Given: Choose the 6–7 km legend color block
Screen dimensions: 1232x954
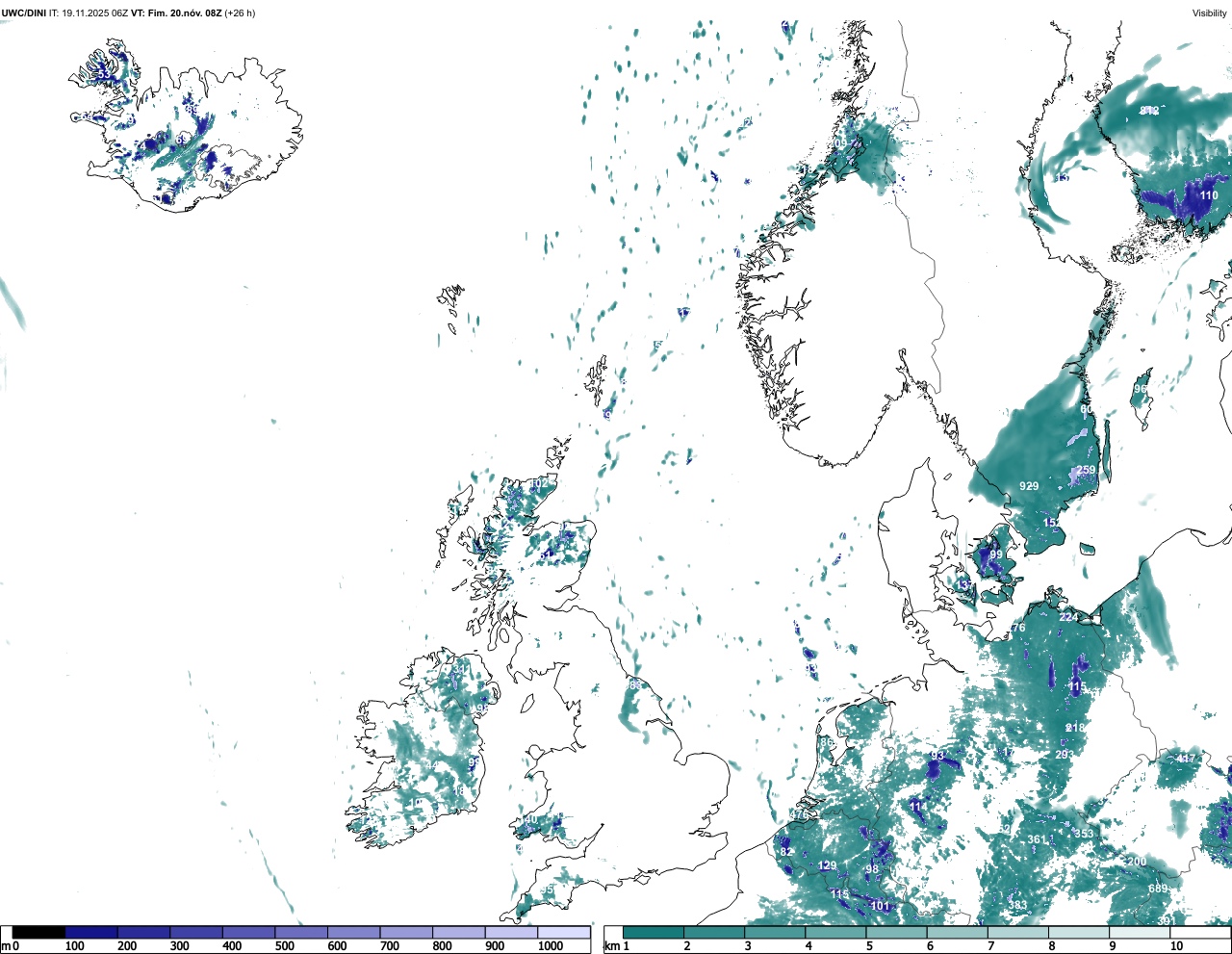Looking at the screenshot, I should coord(958,933).
